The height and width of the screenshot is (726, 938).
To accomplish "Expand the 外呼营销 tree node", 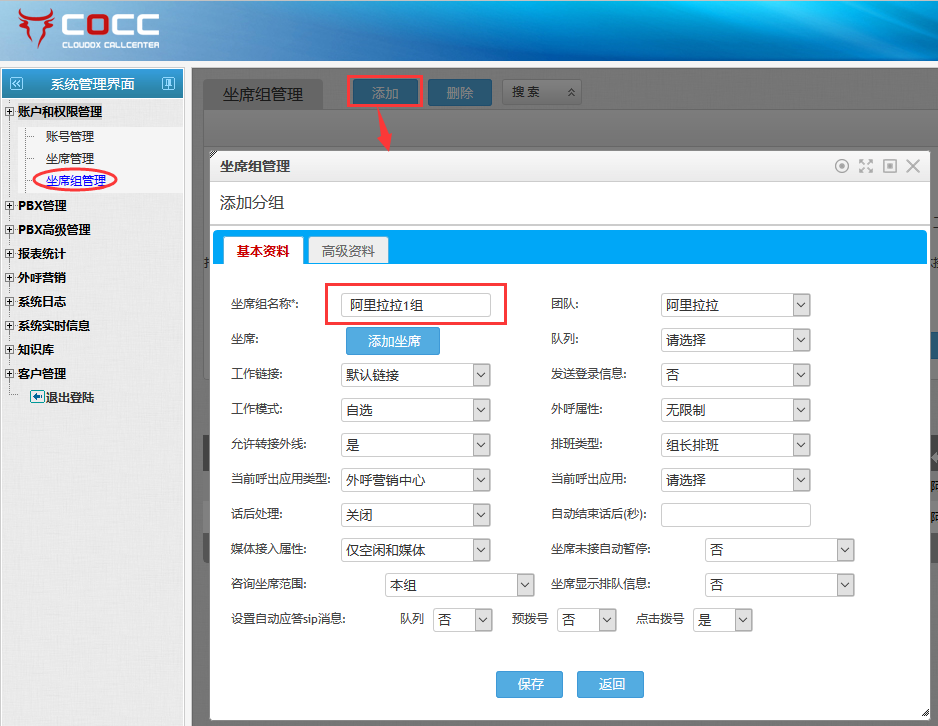I will [10, 278].
